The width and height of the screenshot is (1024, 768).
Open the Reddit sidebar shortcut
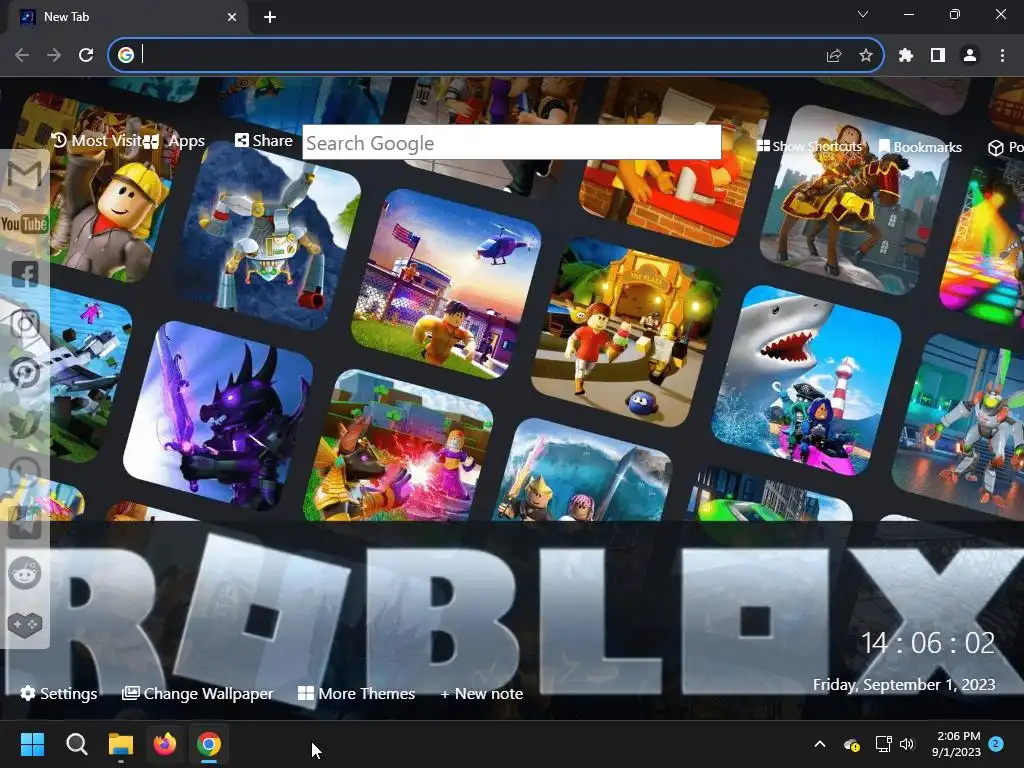25,573
